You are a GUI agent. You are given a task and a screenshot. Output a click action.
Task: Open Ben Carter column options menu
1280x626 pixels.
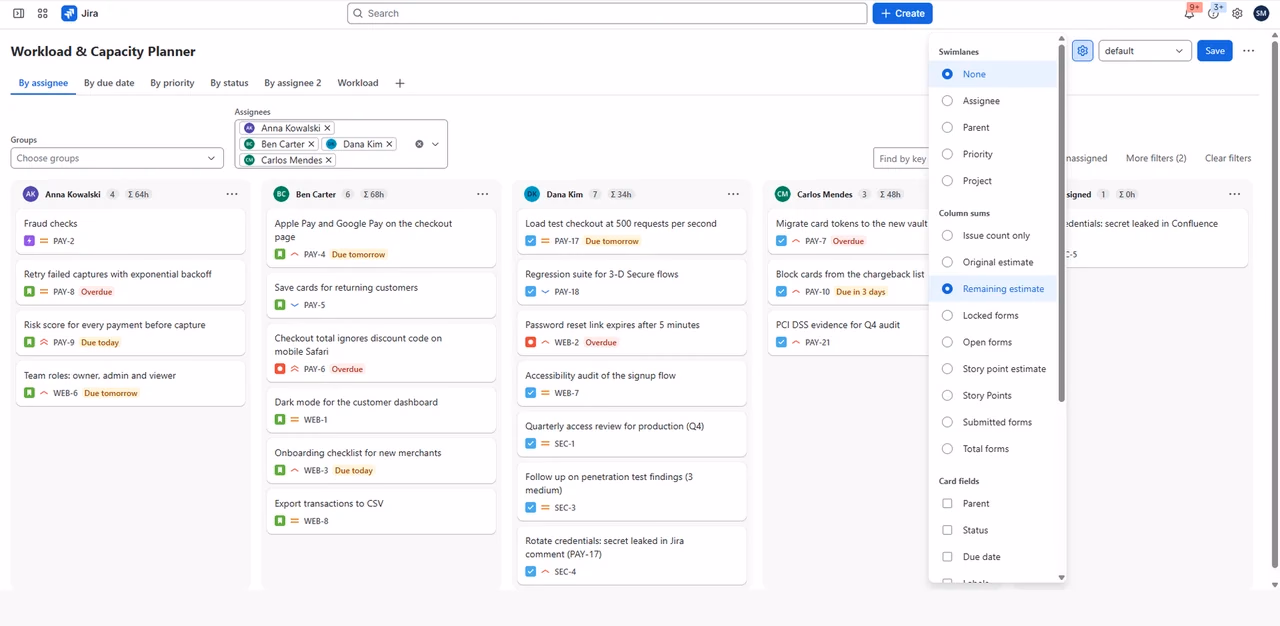(483, 194)
